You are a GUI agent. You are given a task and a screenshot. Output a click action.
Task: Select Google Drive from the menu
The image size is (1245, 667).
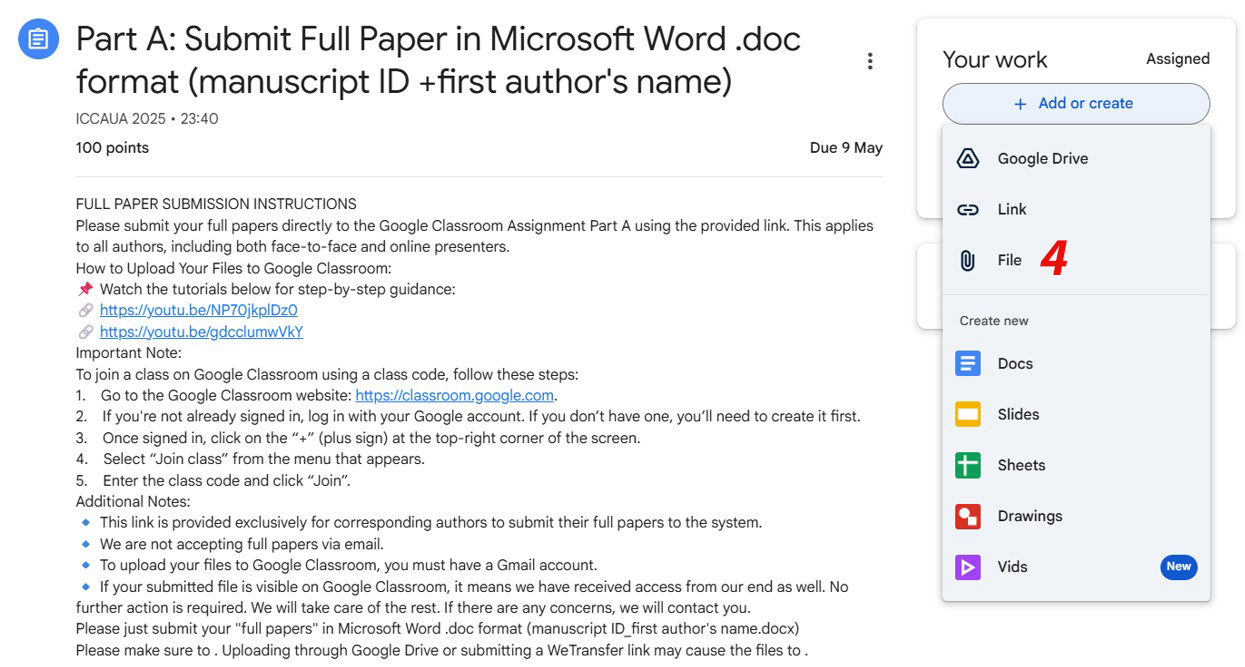(x=1042, y=158)
